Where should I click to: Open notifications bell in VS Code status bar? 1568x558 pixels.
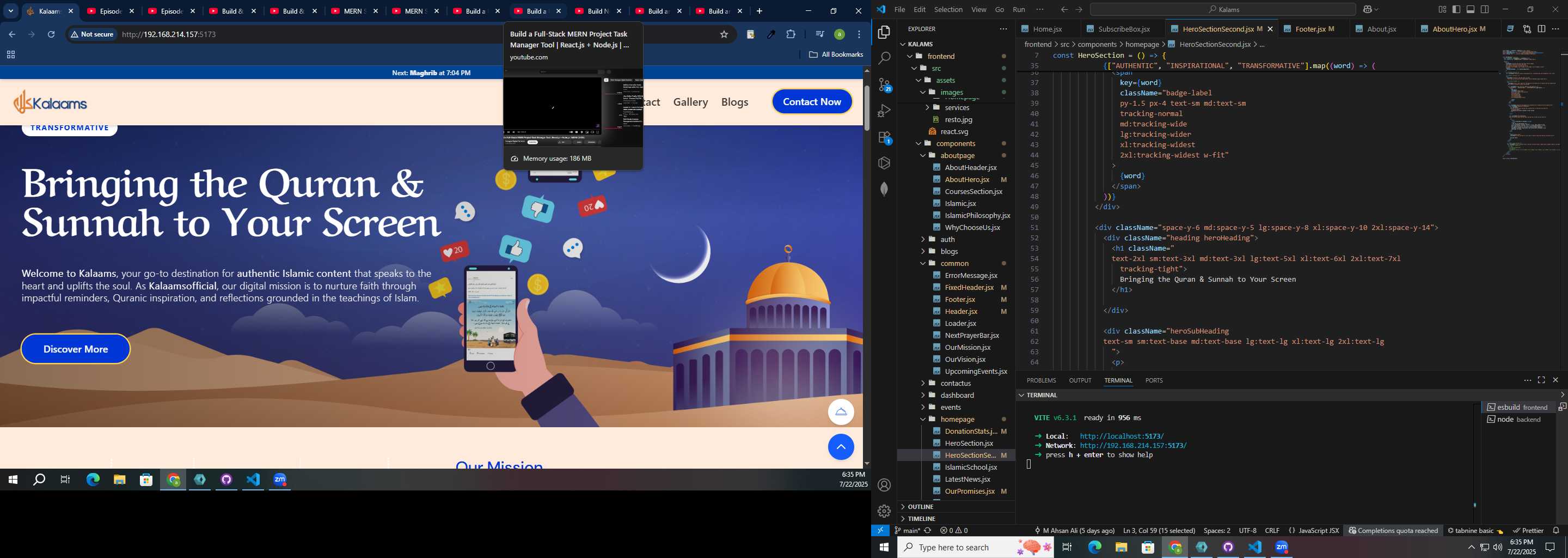pos(1556,531)
